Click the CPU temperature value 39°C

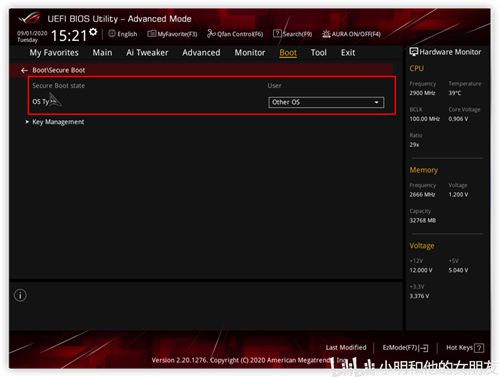pos(455,93)
